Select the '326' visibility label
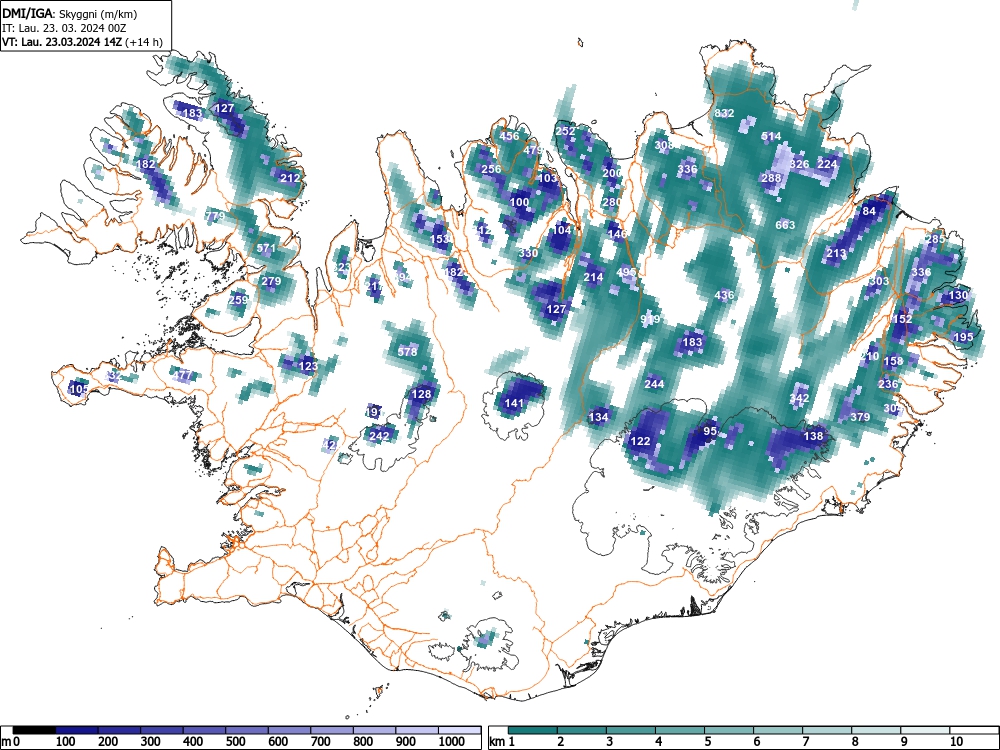The image size is (1000, 750). pos(799,164)
